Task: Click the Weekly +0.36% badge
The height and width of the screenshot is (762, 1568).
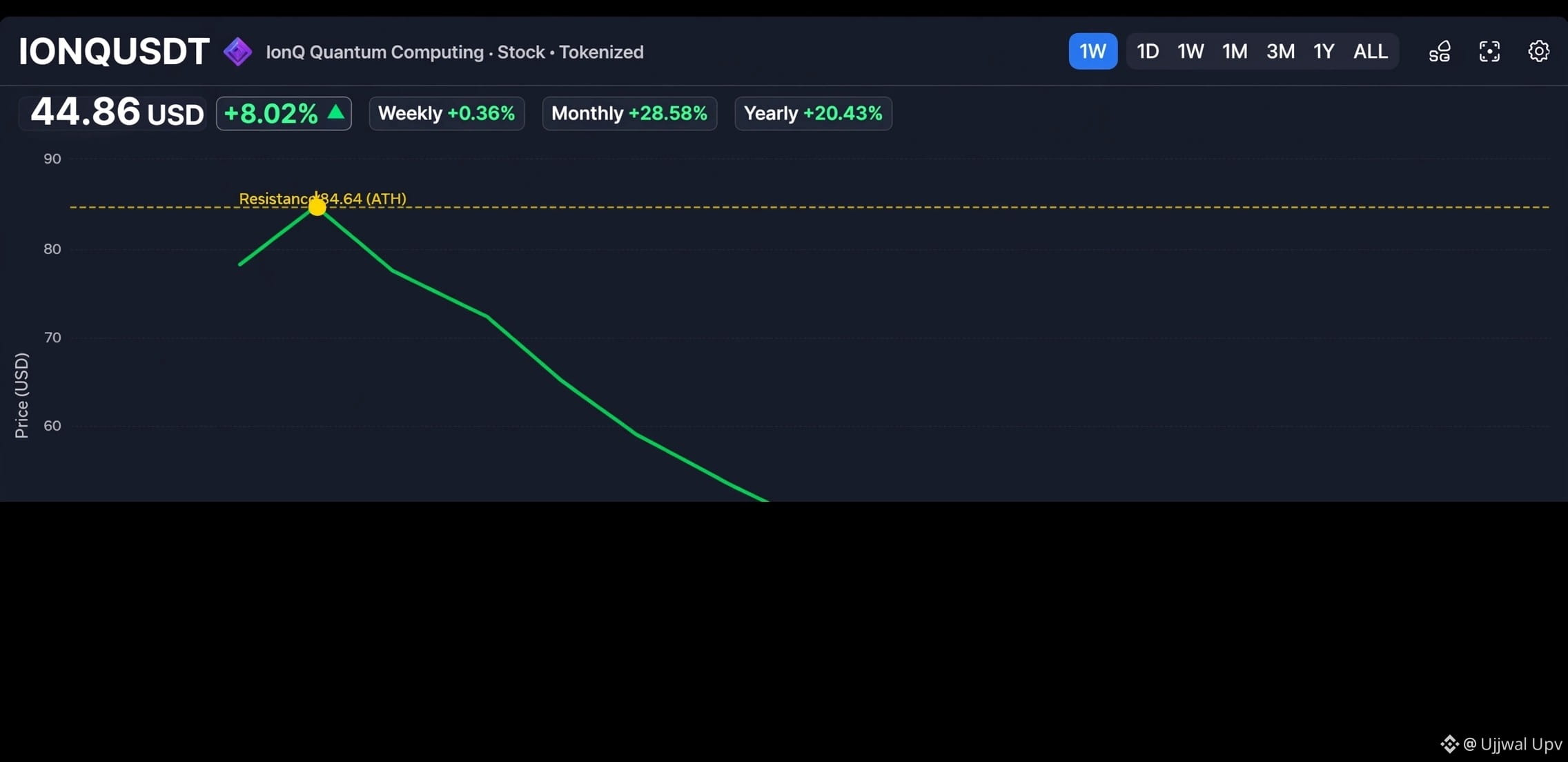Action: point(447,113)
